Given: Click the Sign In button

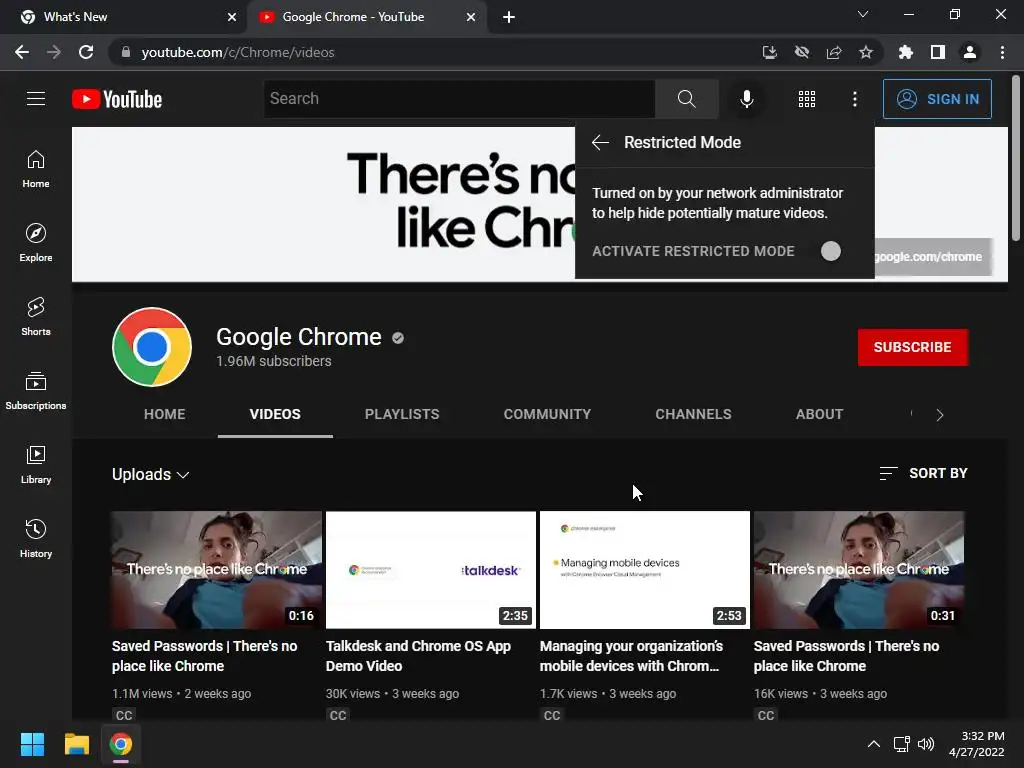Looking at the screenshot, I should (x=937, y=99).
